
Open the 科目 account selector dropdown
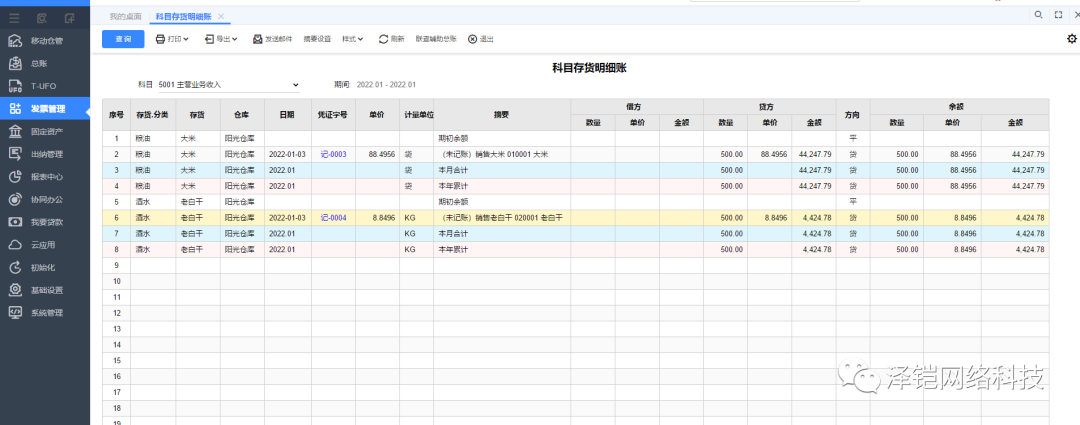tap(296, 85)
